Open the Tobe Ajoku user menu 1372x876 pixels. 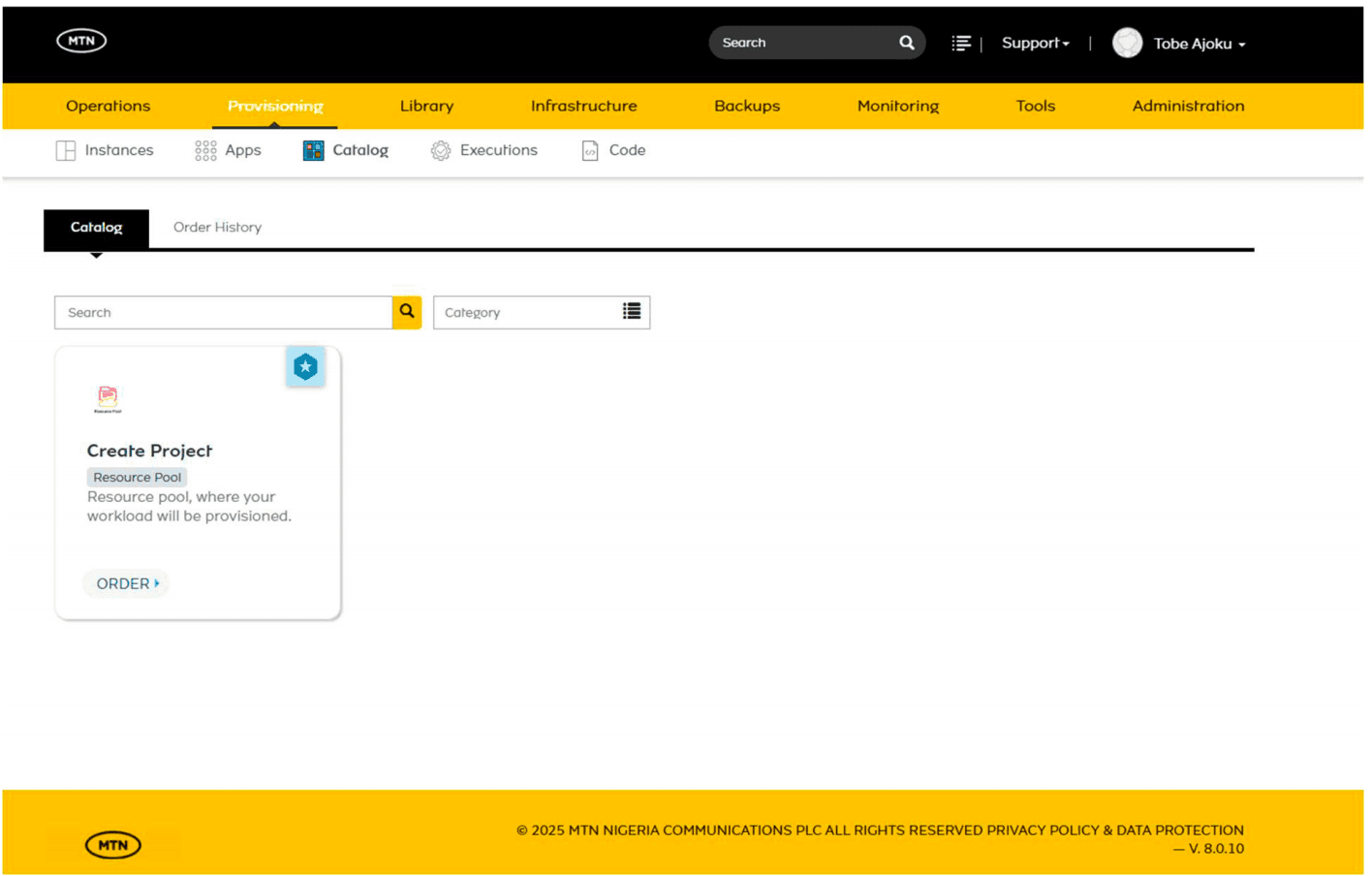(1200, 44)
